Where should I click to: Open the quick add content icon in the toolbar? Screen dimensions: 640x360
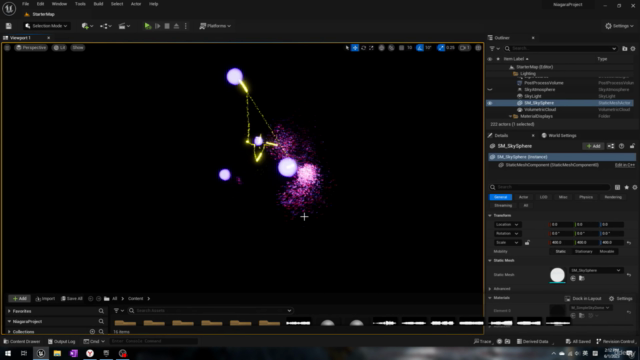(87, 26)
